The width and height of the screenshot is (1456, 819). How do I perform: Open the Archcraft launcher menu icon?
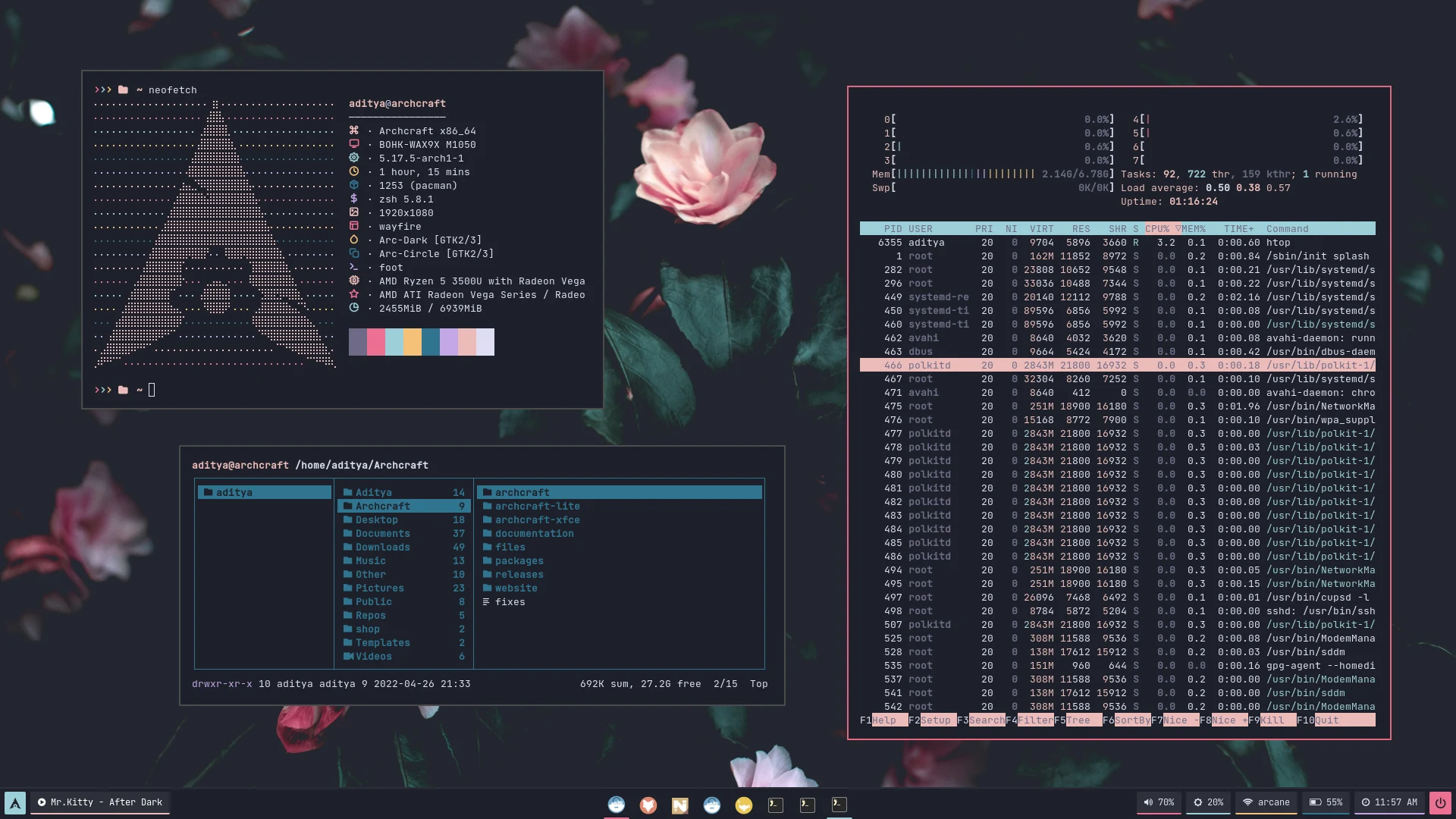(x=15, y=802)
